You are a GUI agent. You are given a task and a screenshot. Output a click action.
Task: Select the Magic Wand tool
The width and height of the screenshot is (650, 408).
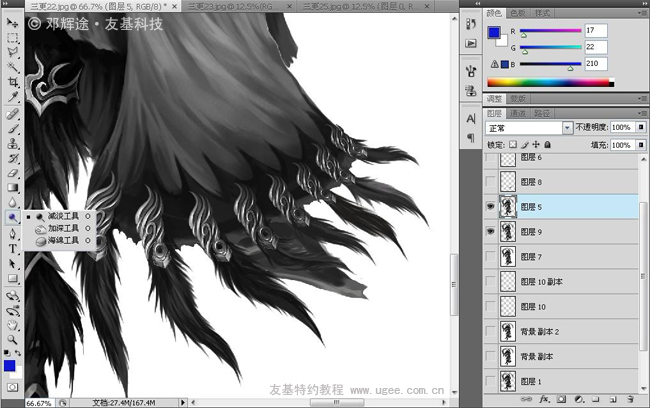click(x=12, y=67)
